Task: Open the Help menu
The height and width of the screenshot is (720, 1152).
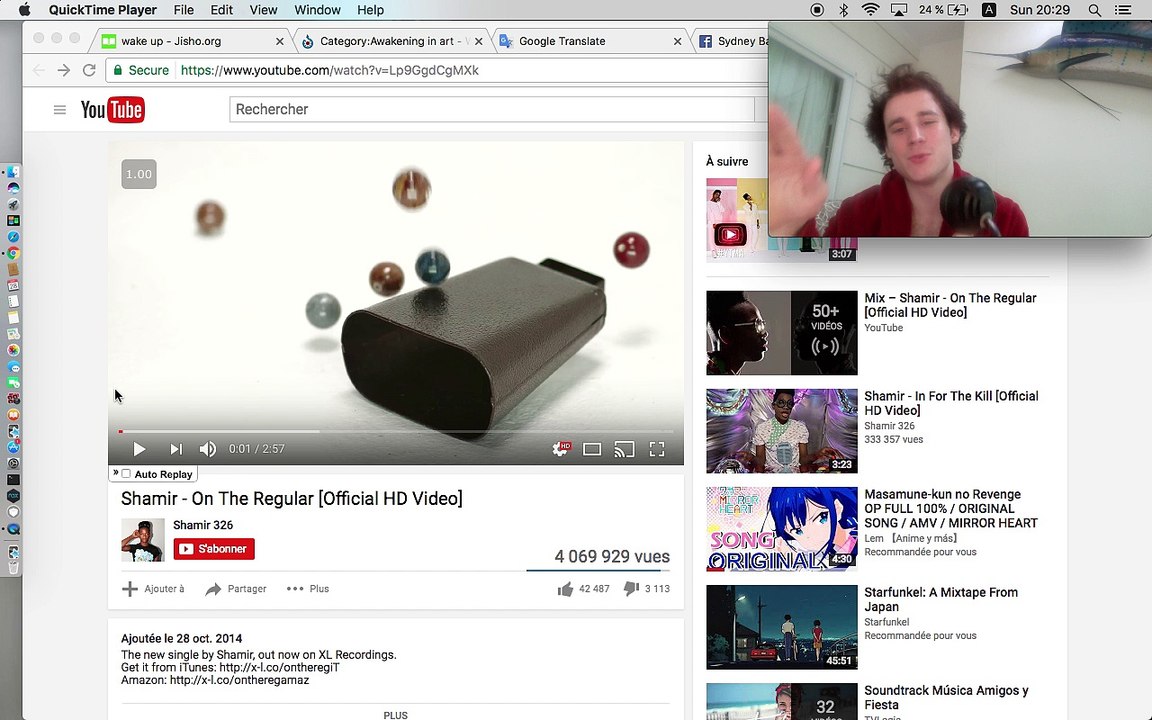Action: coord(370,10)
